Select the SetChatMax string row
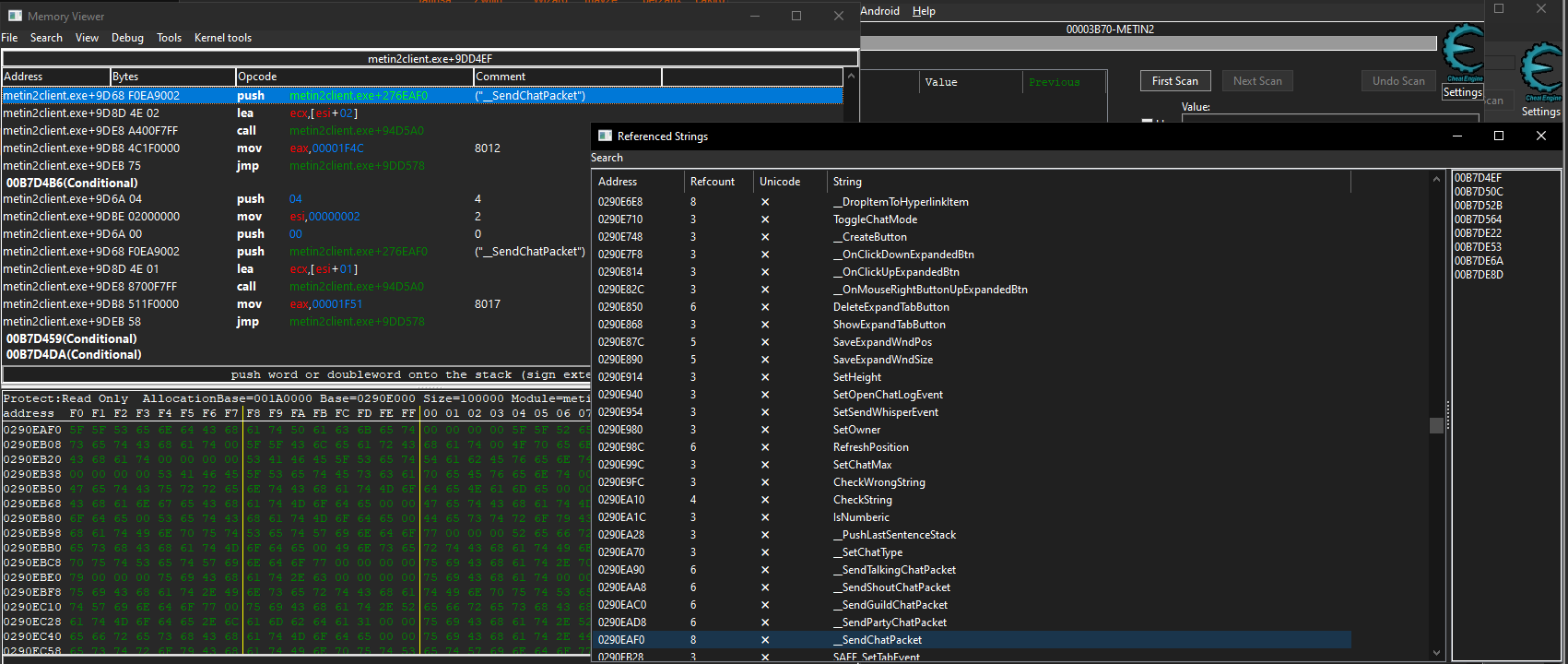The width and height of the screenshot is (1568, 664). (972, 465)
